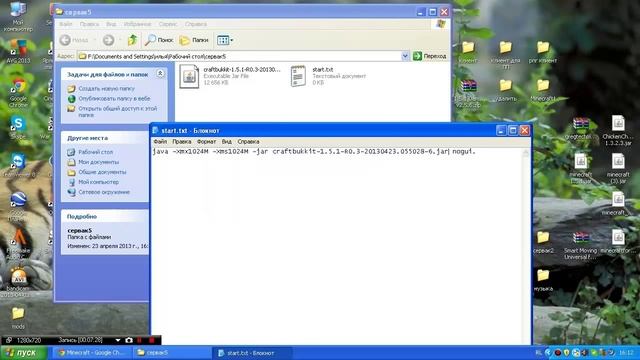Go up one folder level in Explorer
The width and height of the screenshot is (640, 360).
point(132,40)
